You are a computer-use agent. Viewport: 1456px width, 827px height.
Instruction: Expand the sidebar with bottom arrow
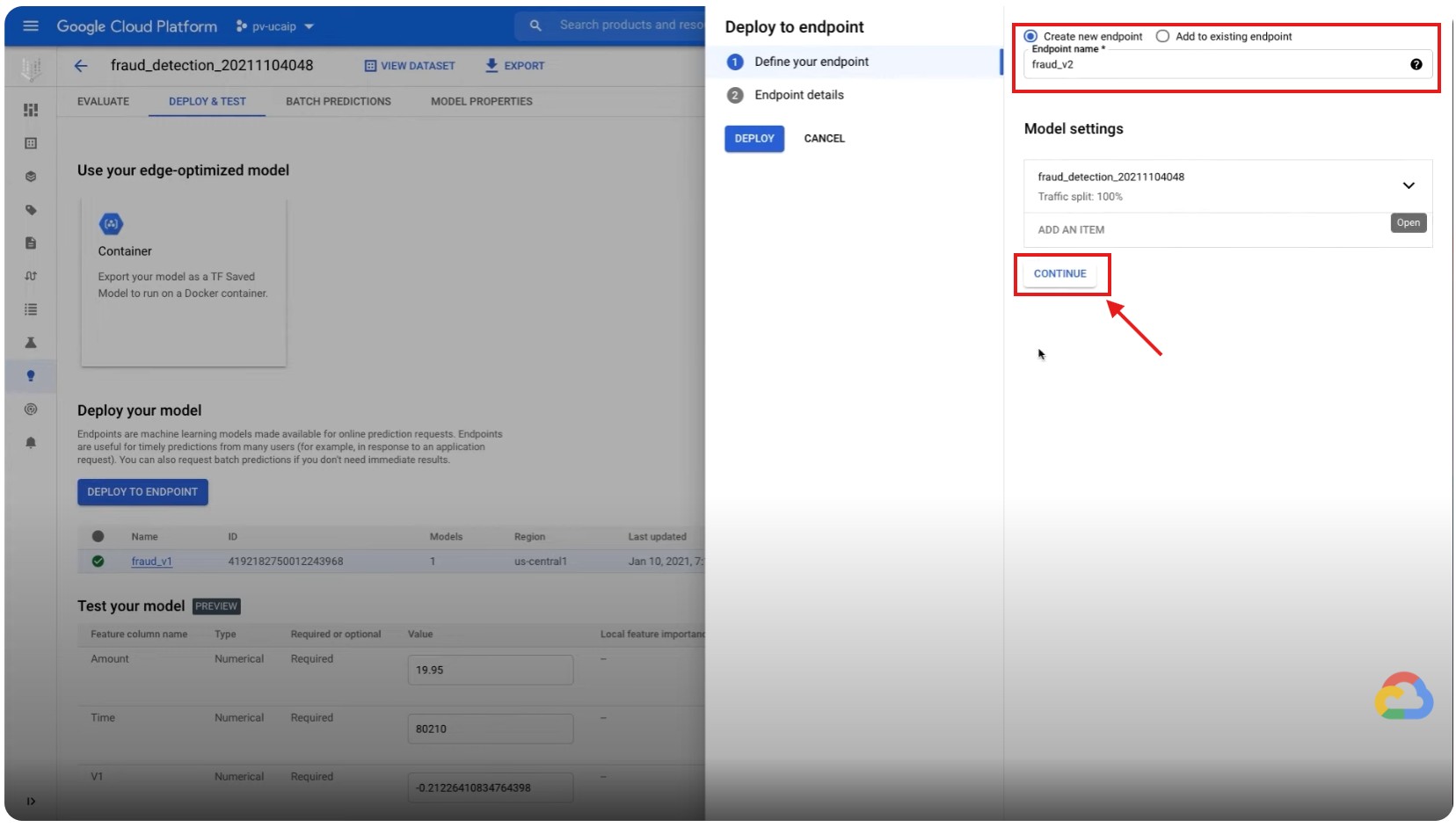click(31, 802)
